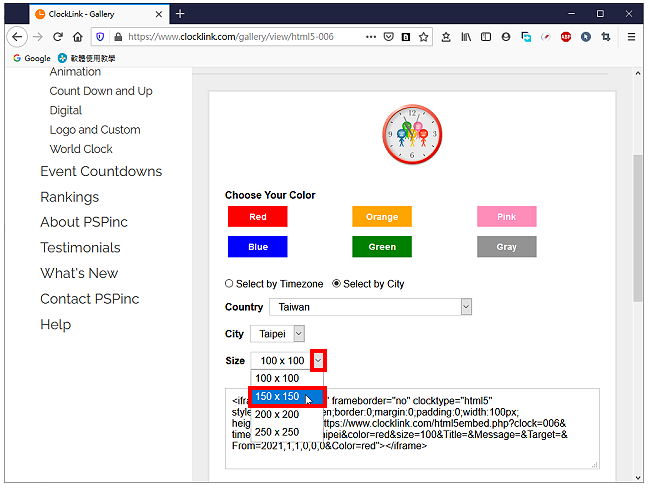The image size is (650, 497).
Task: Open the downloads tray toolbar icon
Action: click(446, 37)
